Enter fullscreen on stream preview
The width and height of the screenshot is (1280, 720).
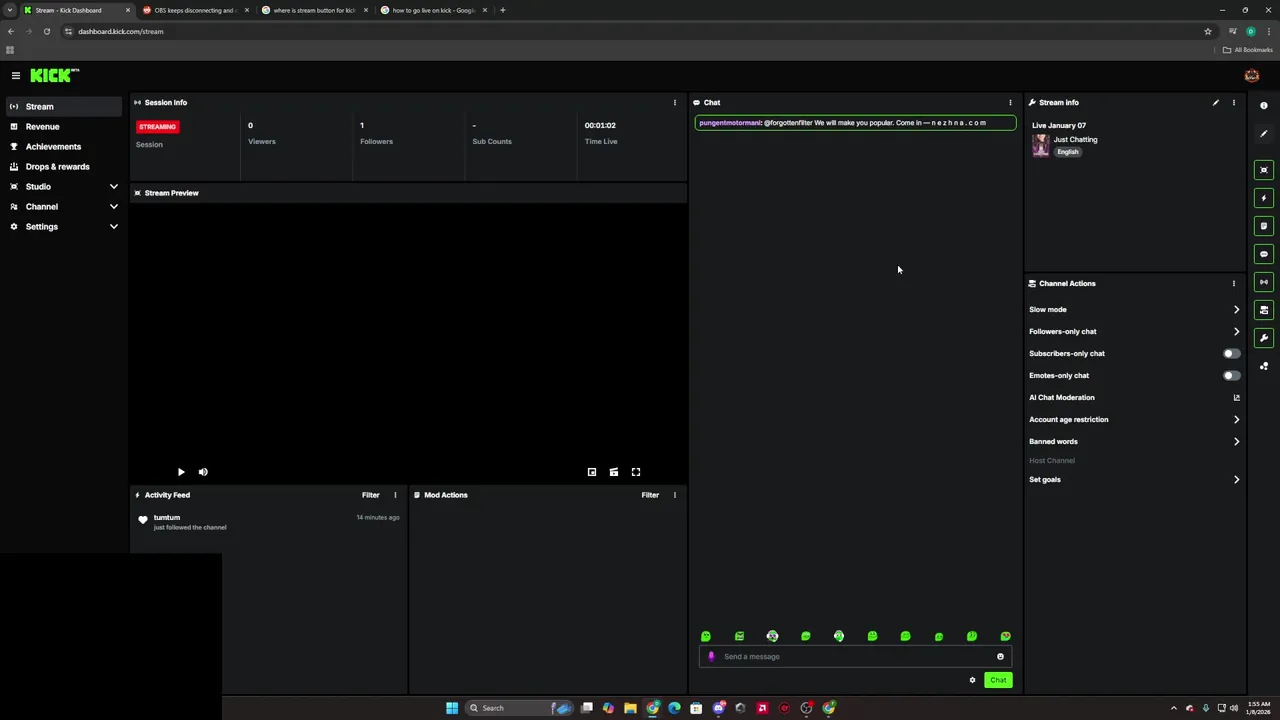[x=636, y=472]
